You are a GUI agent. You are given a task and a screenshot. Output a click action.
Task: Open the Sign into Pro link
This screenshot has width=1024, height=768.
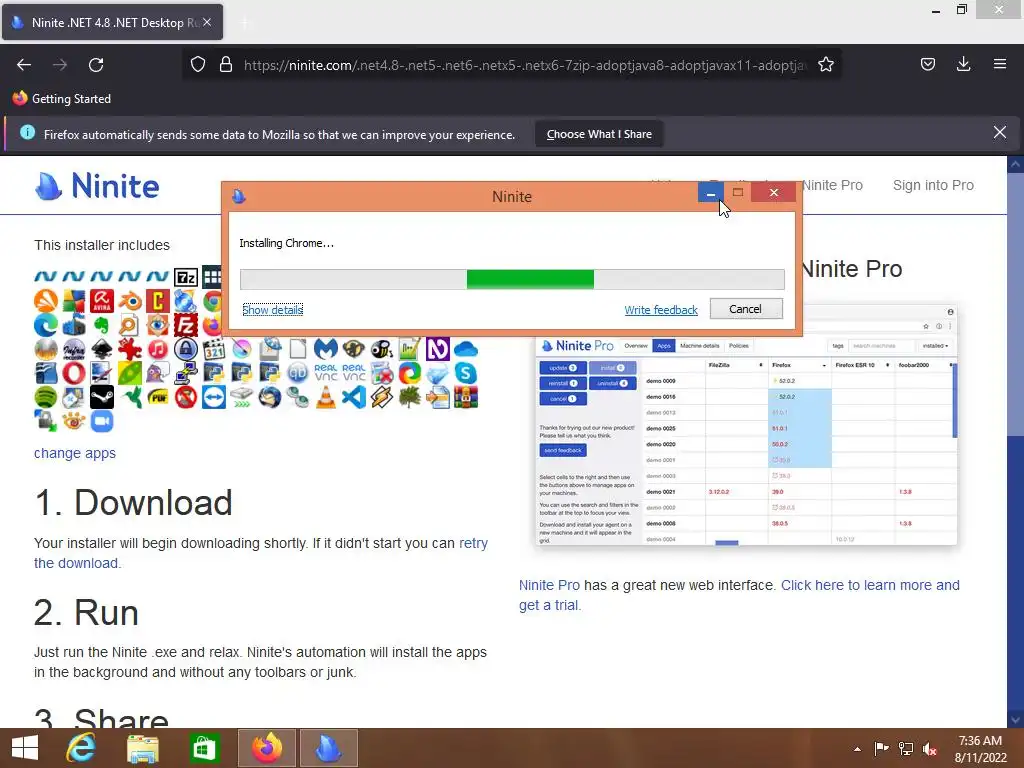coord(933,185)
